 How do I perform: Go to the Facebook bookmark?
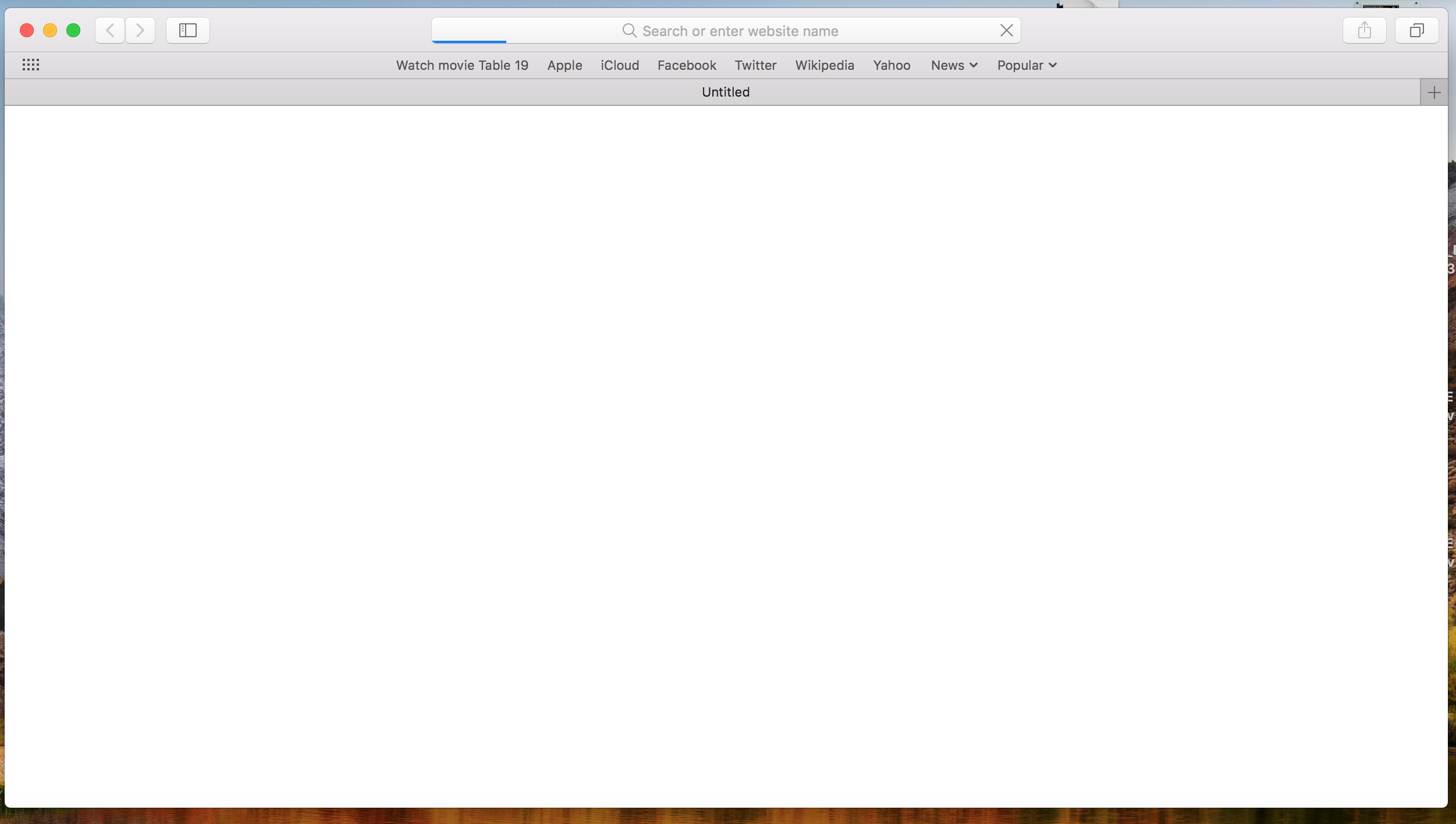687,65
